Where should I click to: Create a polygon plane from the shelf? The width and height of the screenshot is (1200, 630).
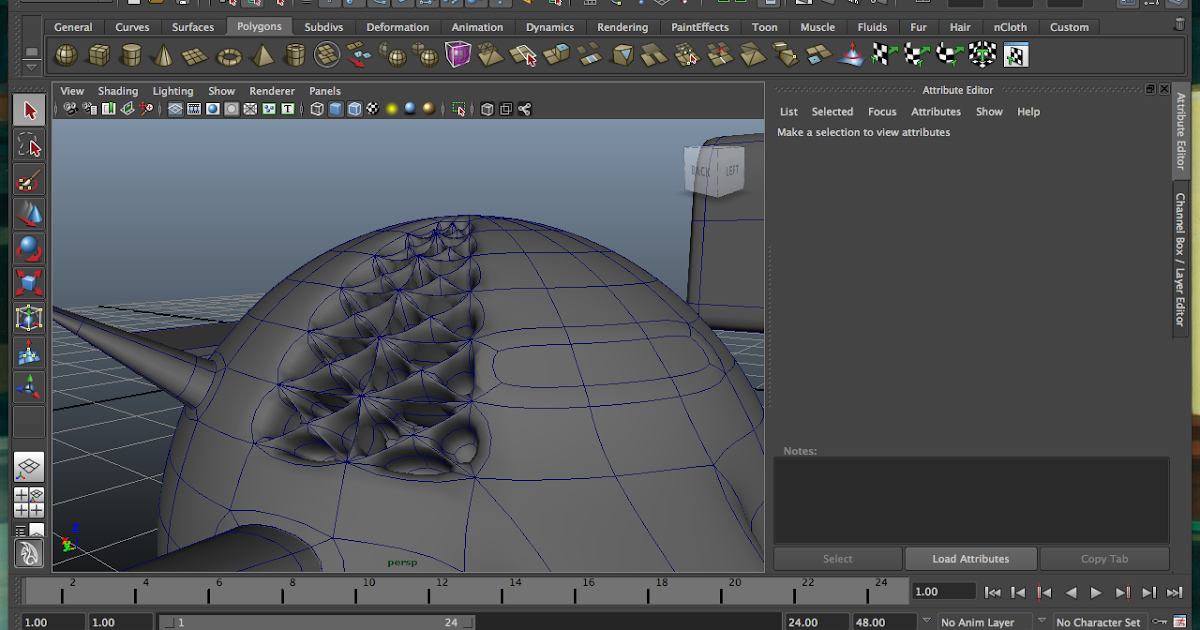(196, 55)
